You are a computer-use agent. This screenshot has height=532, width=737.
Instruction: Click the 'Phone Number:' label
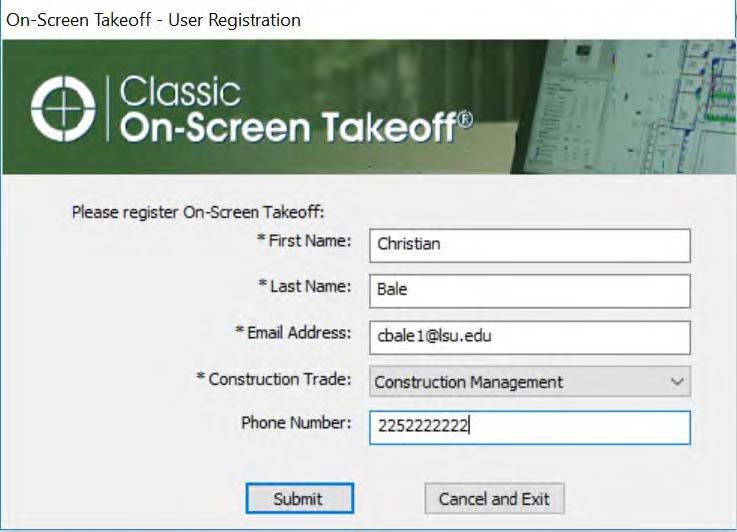tap(296, 423)
